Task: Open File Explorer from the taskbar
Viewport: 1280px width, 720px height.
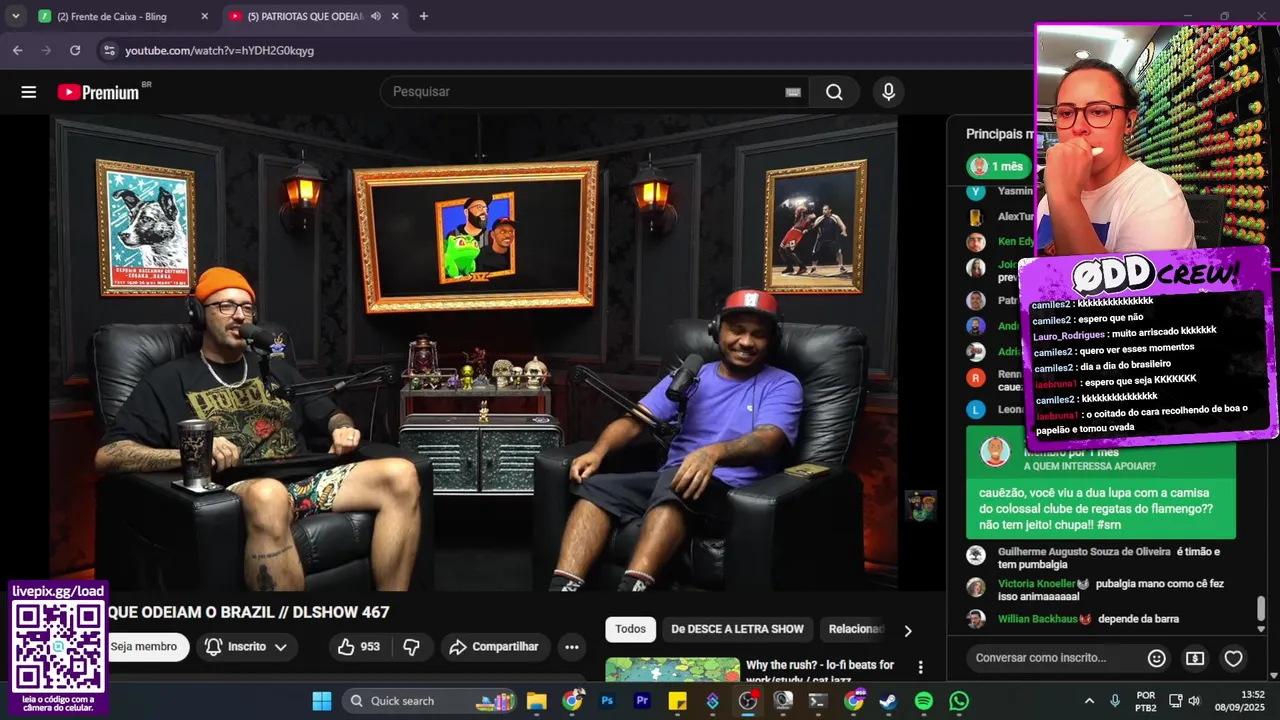Action: [537, 701]
